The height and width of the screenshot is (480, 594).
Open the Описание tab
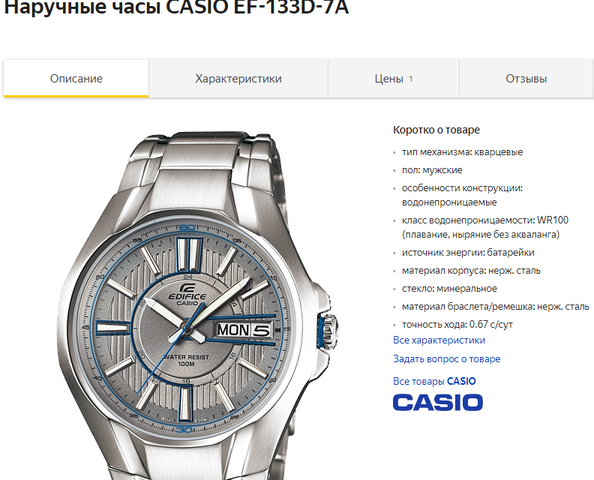click(76, 78)
